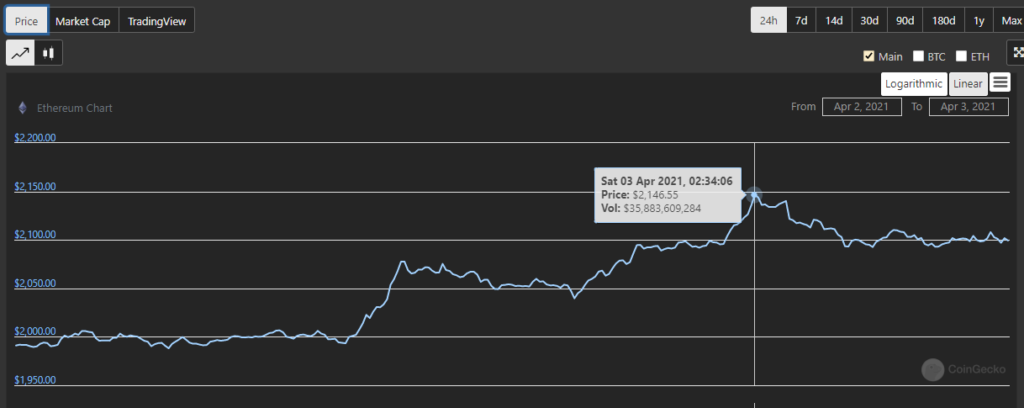The height and width of the screenshot is (408, 1024).
Task: Click the From date field
Action: click(x=862, y=107)
